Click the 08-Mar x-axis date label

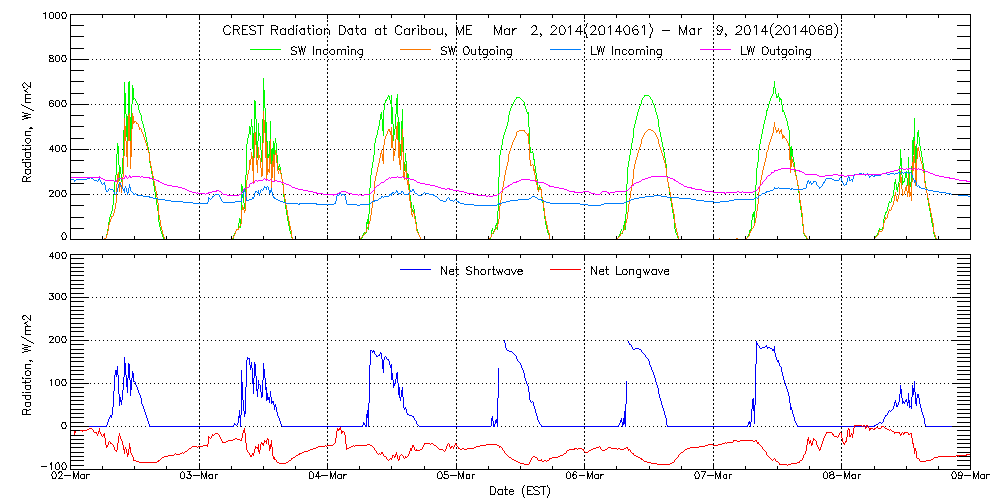[x=841, y=477]
